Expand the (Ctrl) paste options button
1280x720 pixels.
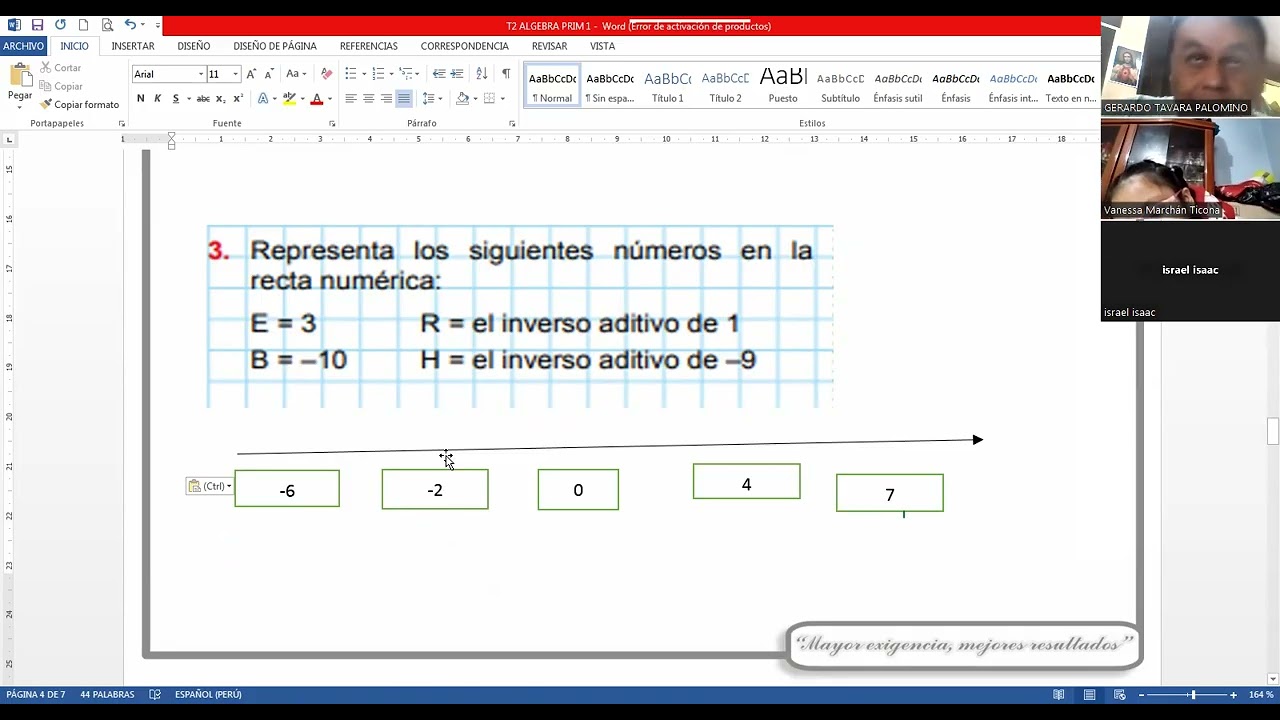(210, 486)
